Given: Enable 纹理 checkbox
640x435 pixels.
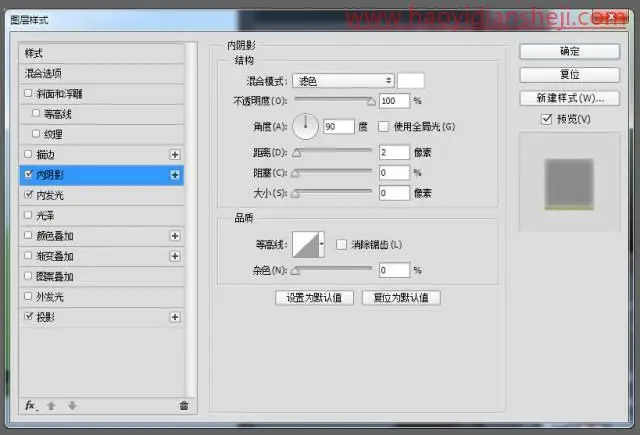Looking at the screenshot, I should coord(36,133).
